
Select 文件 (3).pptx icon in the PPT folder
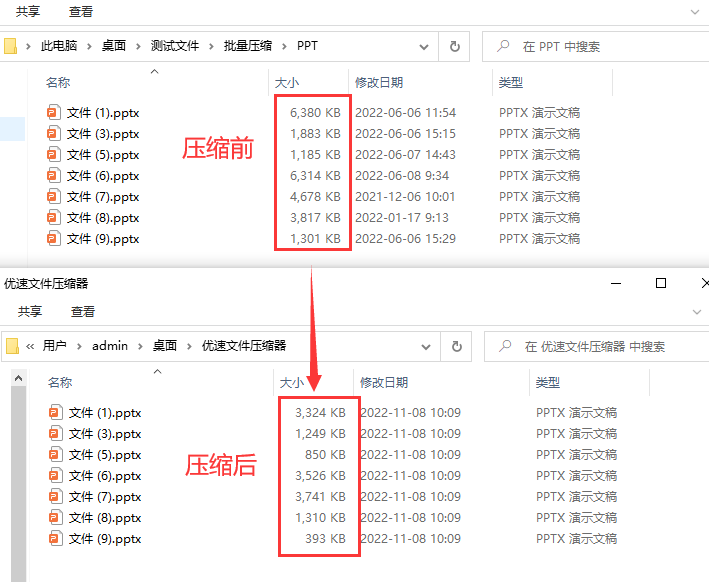tap(53, 133)
